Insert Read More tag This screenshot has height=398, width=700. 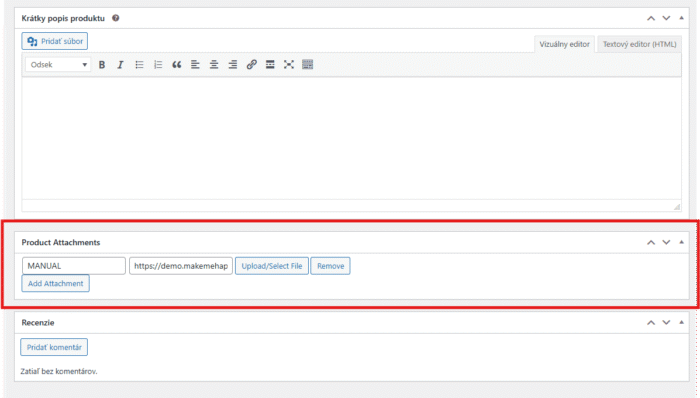point(270,65)
